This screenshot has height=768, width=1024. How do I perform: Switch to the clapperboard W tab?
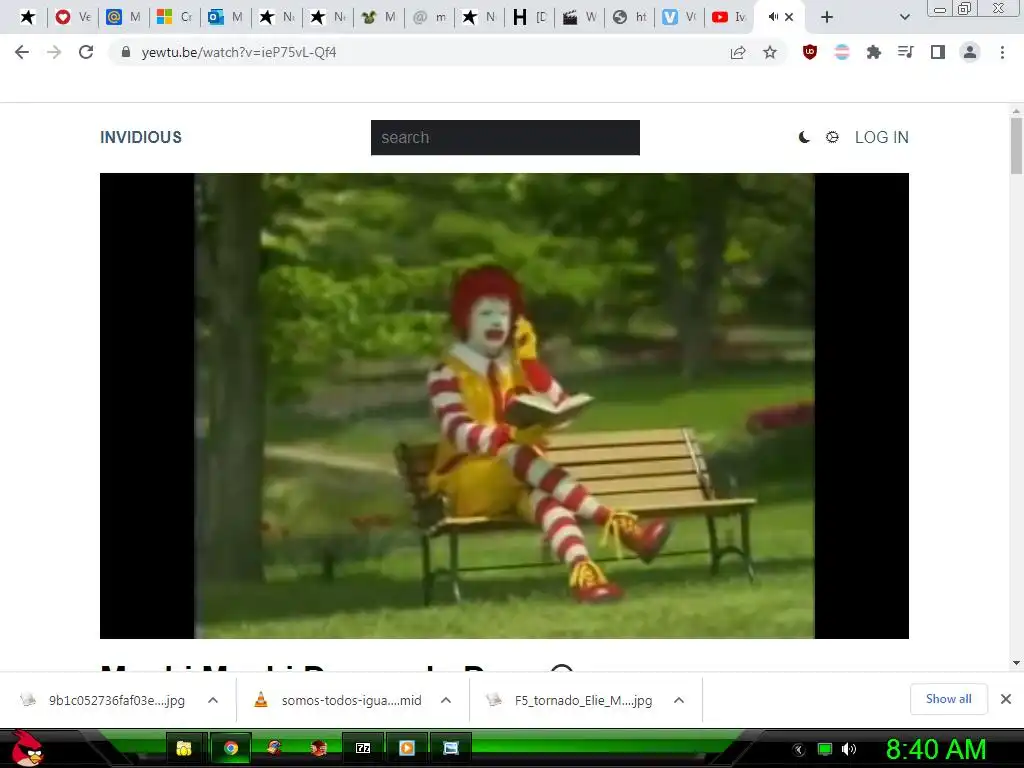coord(581,17)
